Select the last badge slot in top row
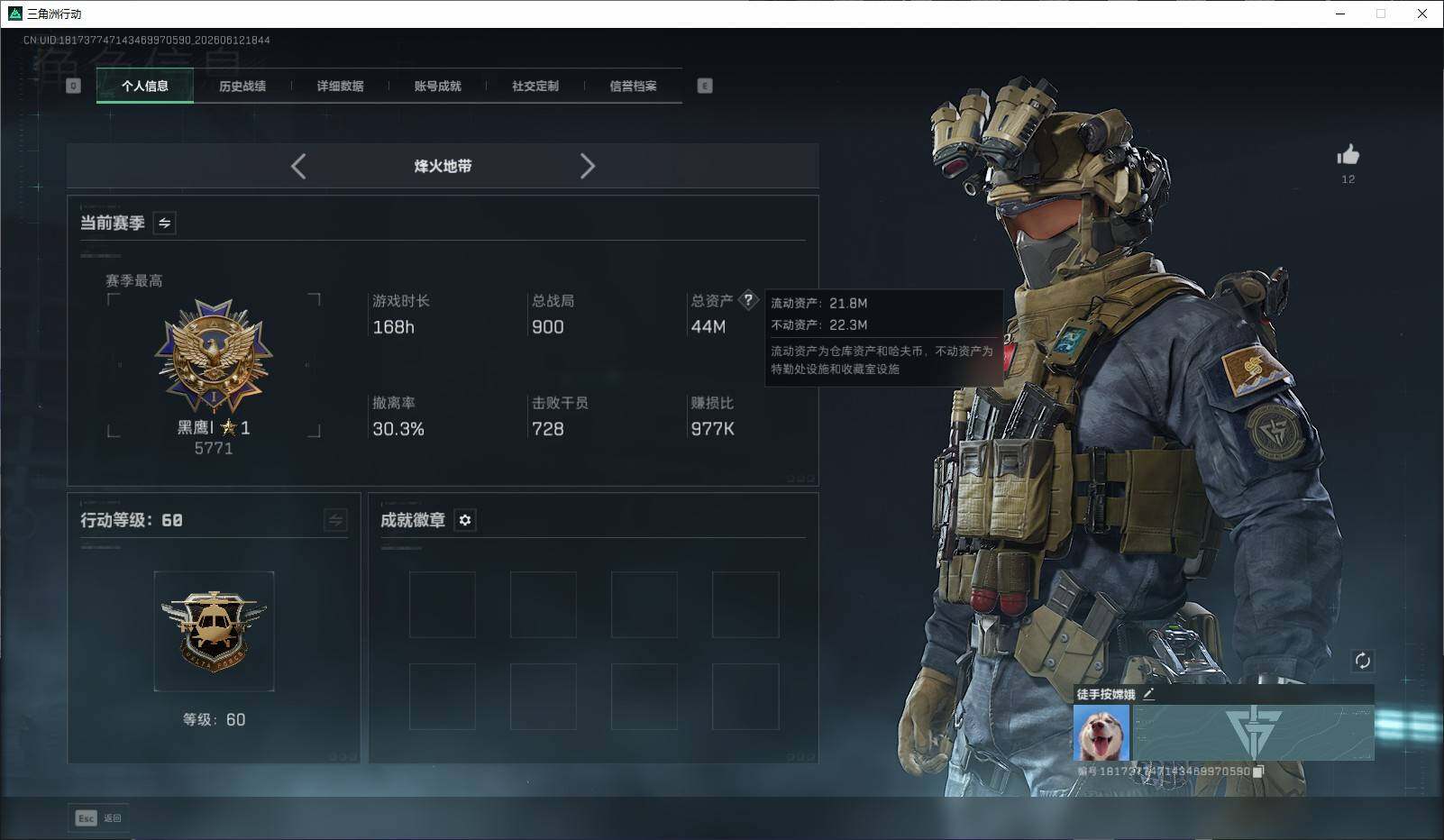Viewport: 1444px width, 840px height. [745, 605]
